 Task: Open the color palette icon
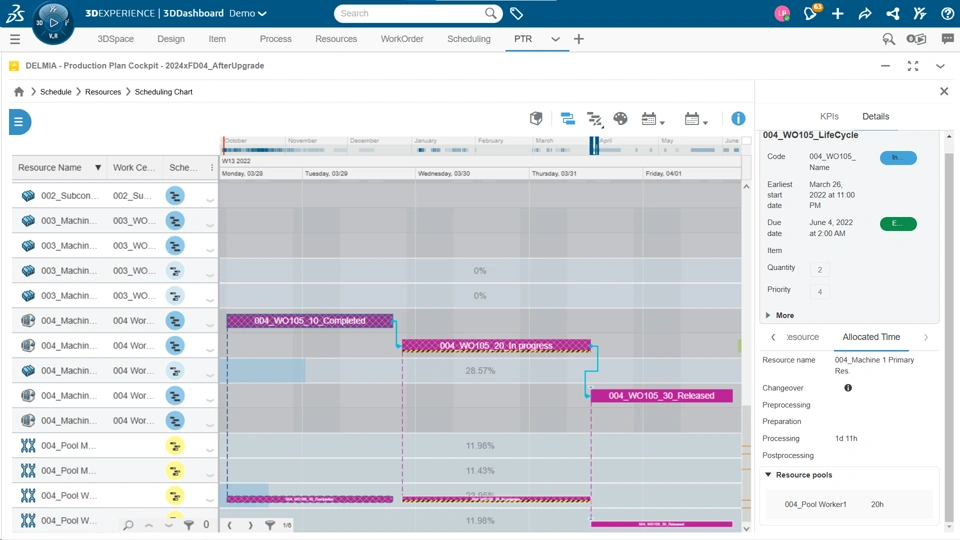620,118
